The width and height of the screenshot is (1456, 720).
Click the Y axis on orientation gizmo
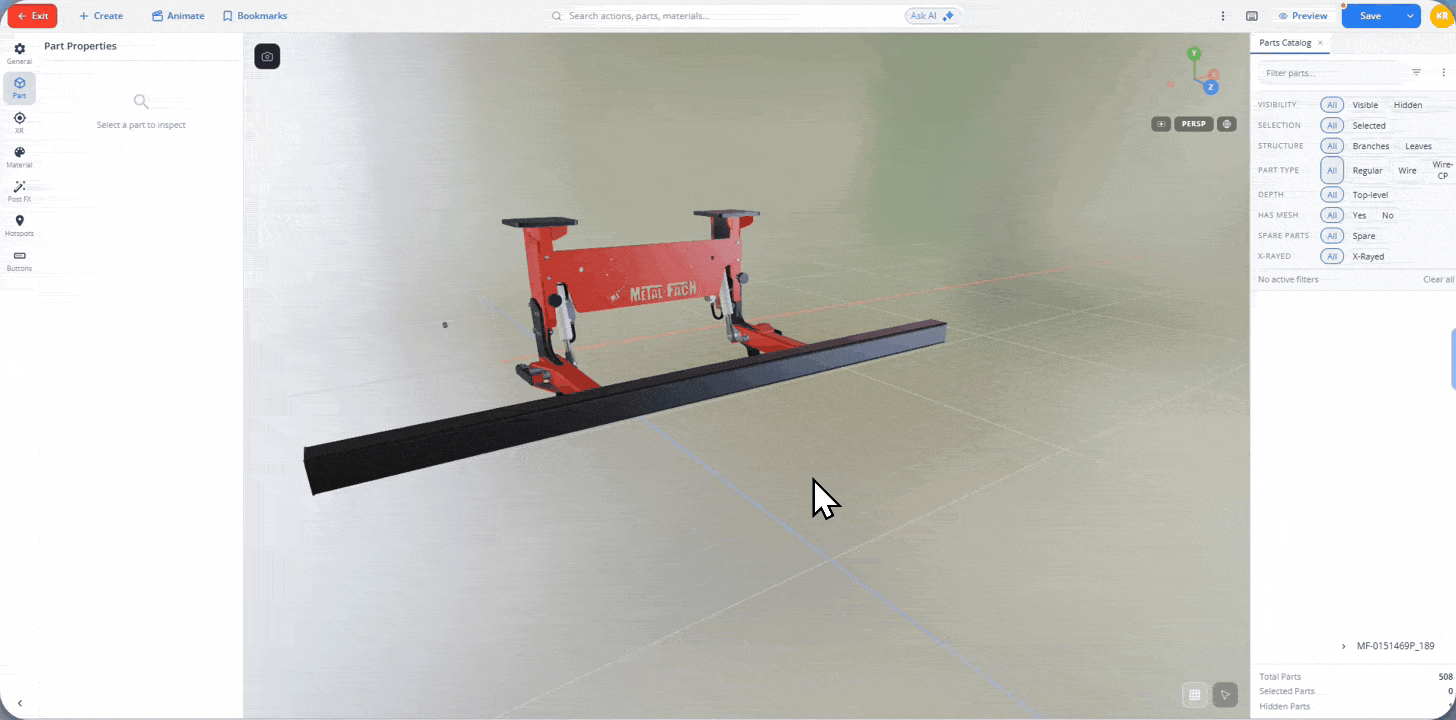coord(1193,53)
